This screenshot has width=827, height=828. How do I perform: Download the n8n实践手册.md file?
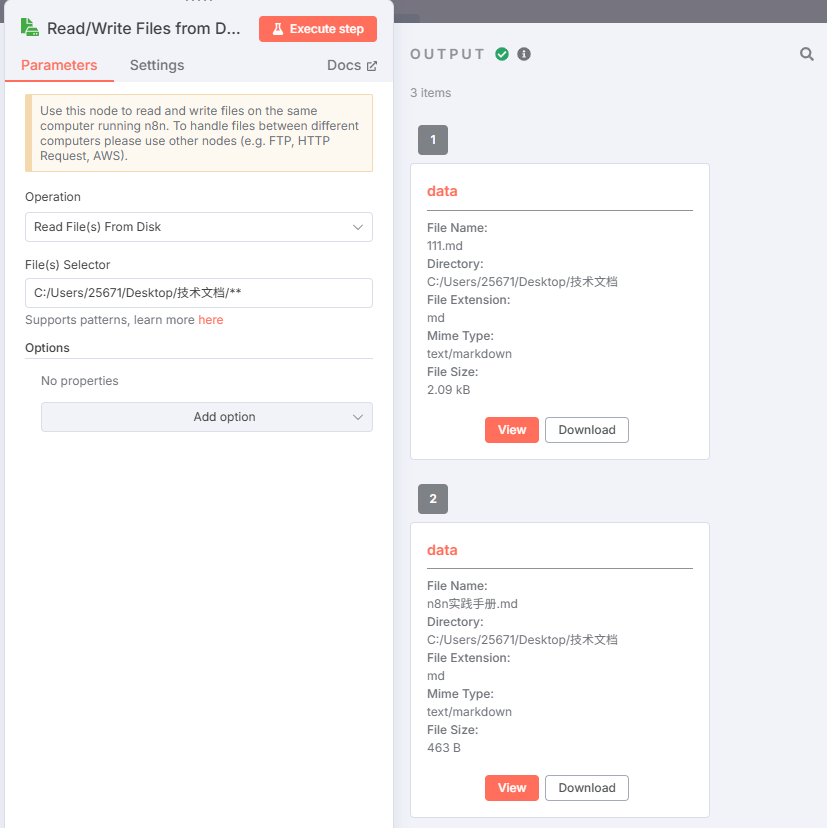tap(587, 788)
